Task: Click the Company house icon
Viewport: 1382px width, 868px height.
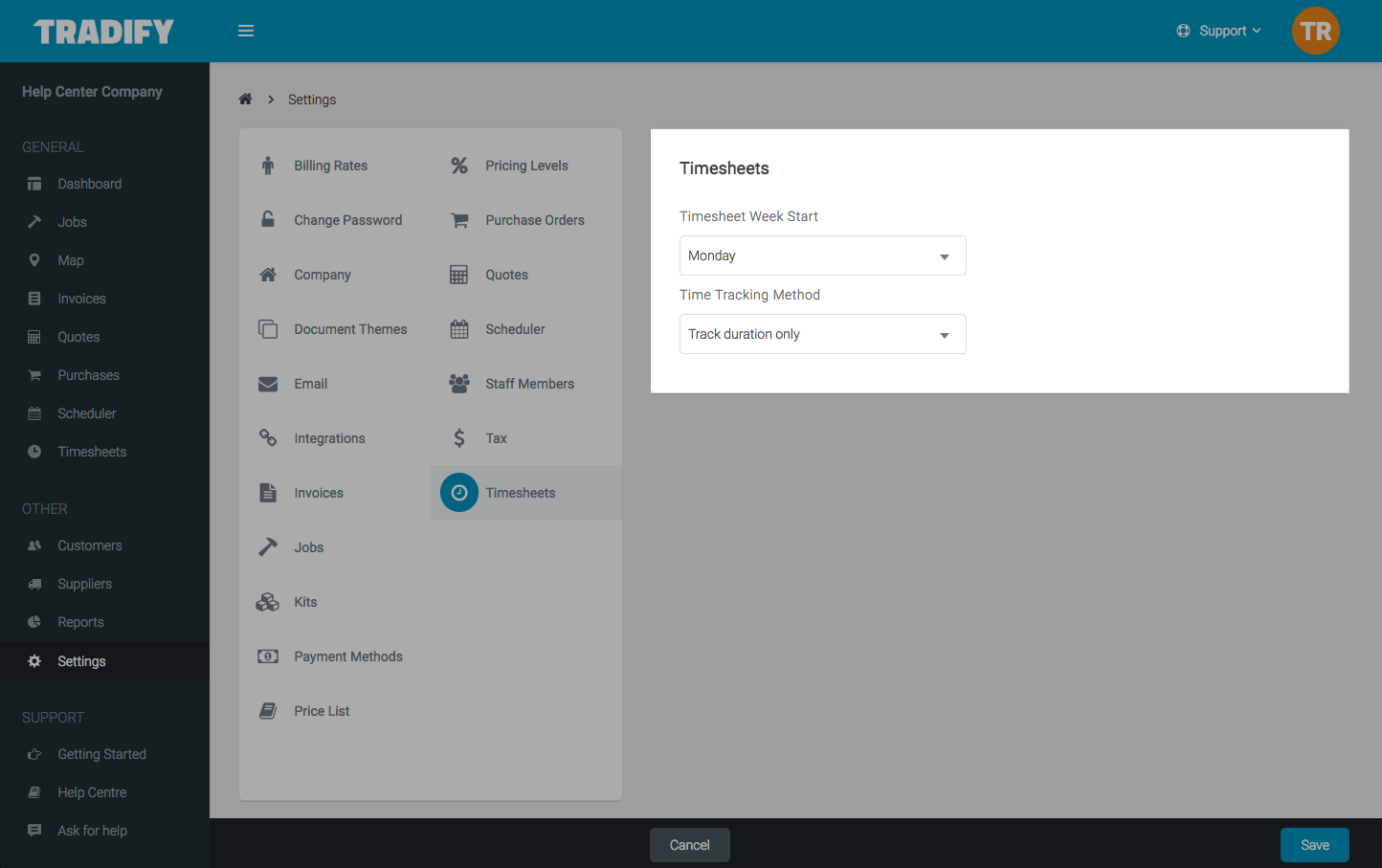Action: pyautogui.click(x=268, y=275)
